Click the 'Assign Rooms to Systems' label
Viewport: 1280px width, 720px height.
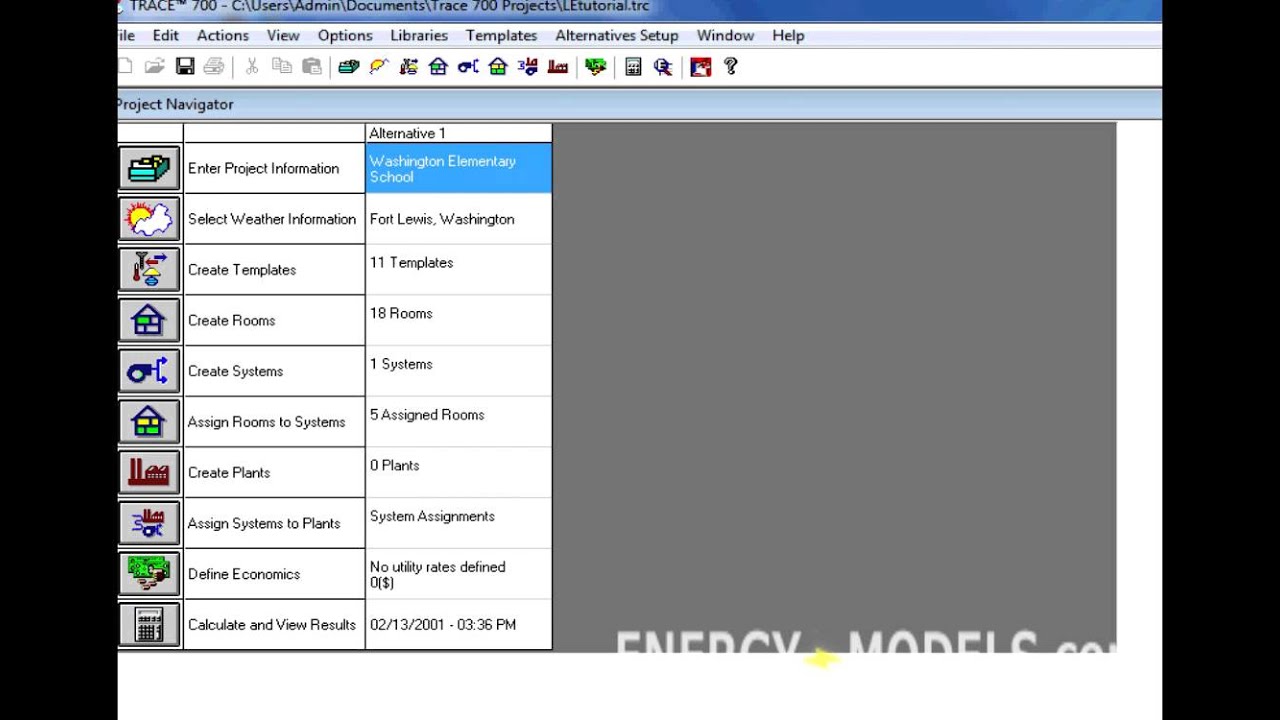tap(267, 422)
